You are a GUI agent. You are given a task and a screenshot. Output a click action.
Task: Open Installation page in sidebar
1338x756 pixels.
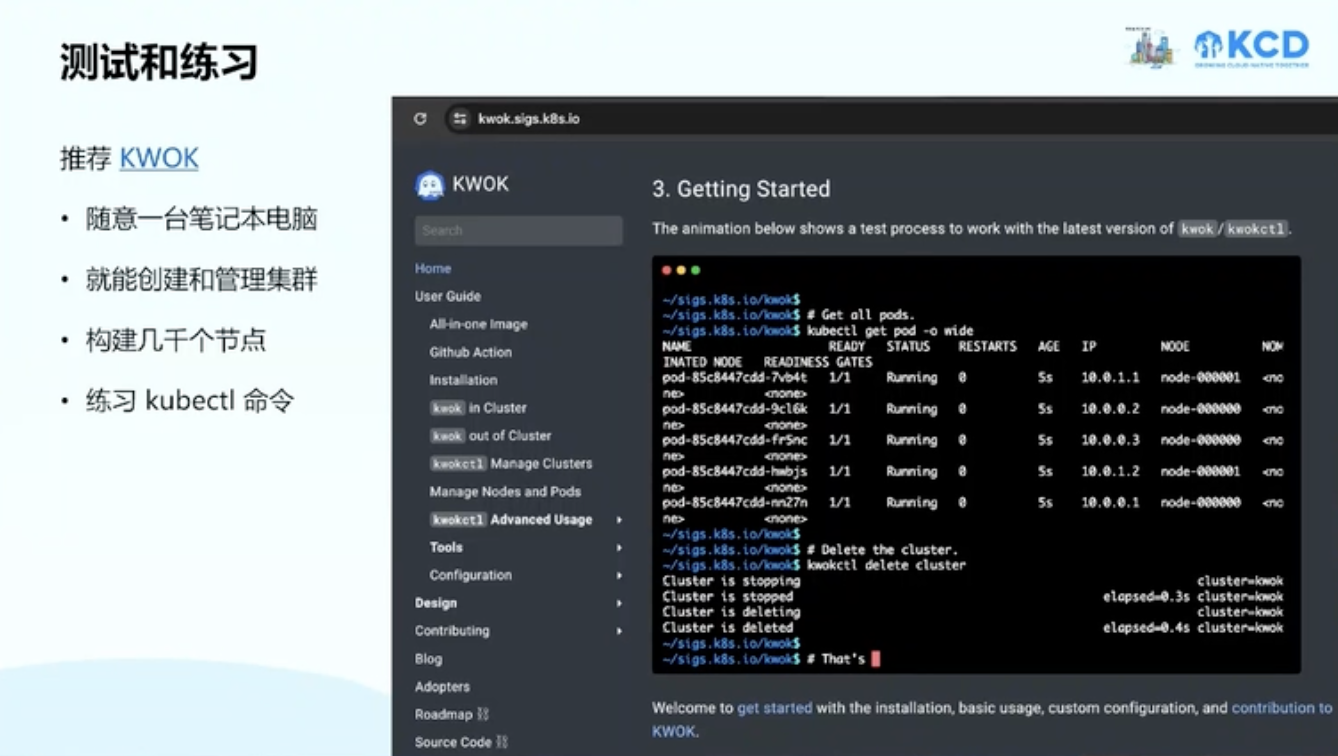[x=463, y=380]
